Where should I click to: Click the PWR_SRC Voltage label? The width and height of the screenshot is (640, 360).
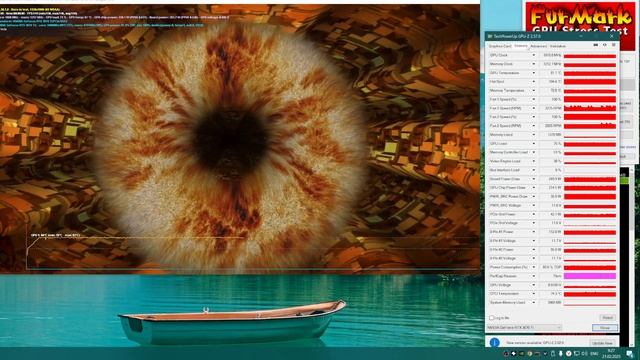pos(505,205)
